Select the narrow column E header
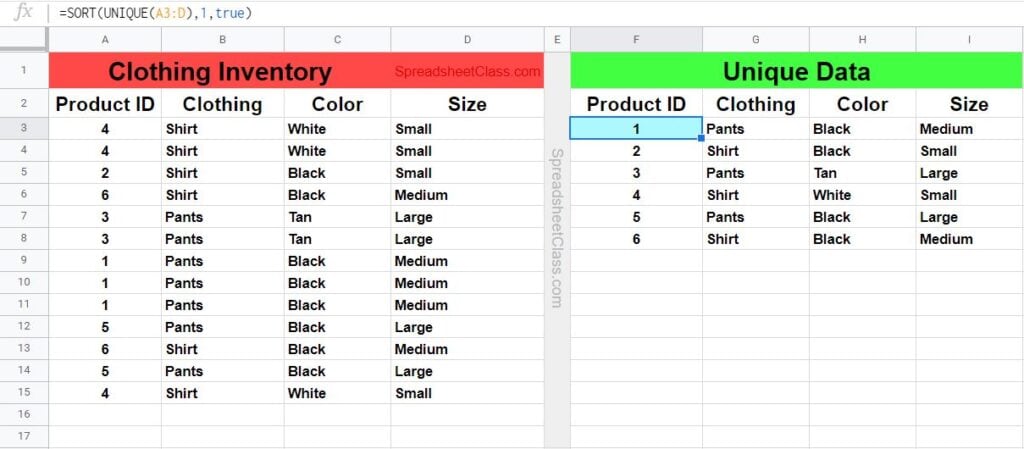Screen dimensions: 1024x449 pos(557,40)
